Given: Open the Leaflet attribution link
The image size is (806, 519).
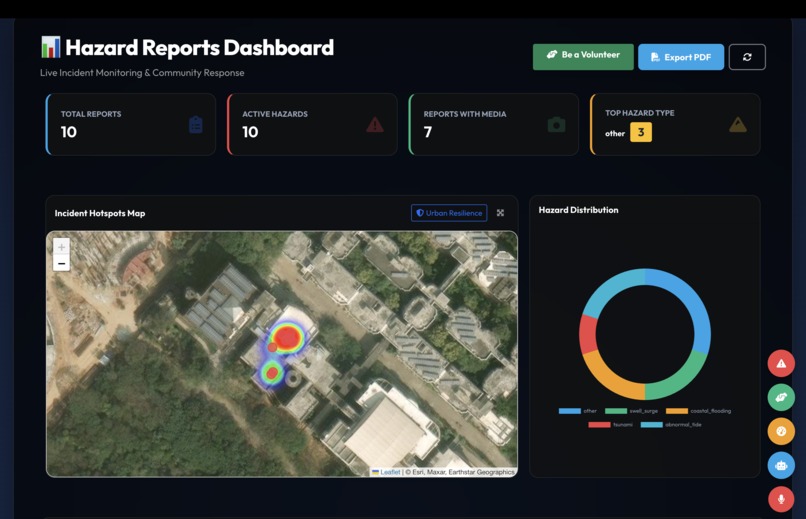Looking at the screenshot, I should [x=390, y=472].
